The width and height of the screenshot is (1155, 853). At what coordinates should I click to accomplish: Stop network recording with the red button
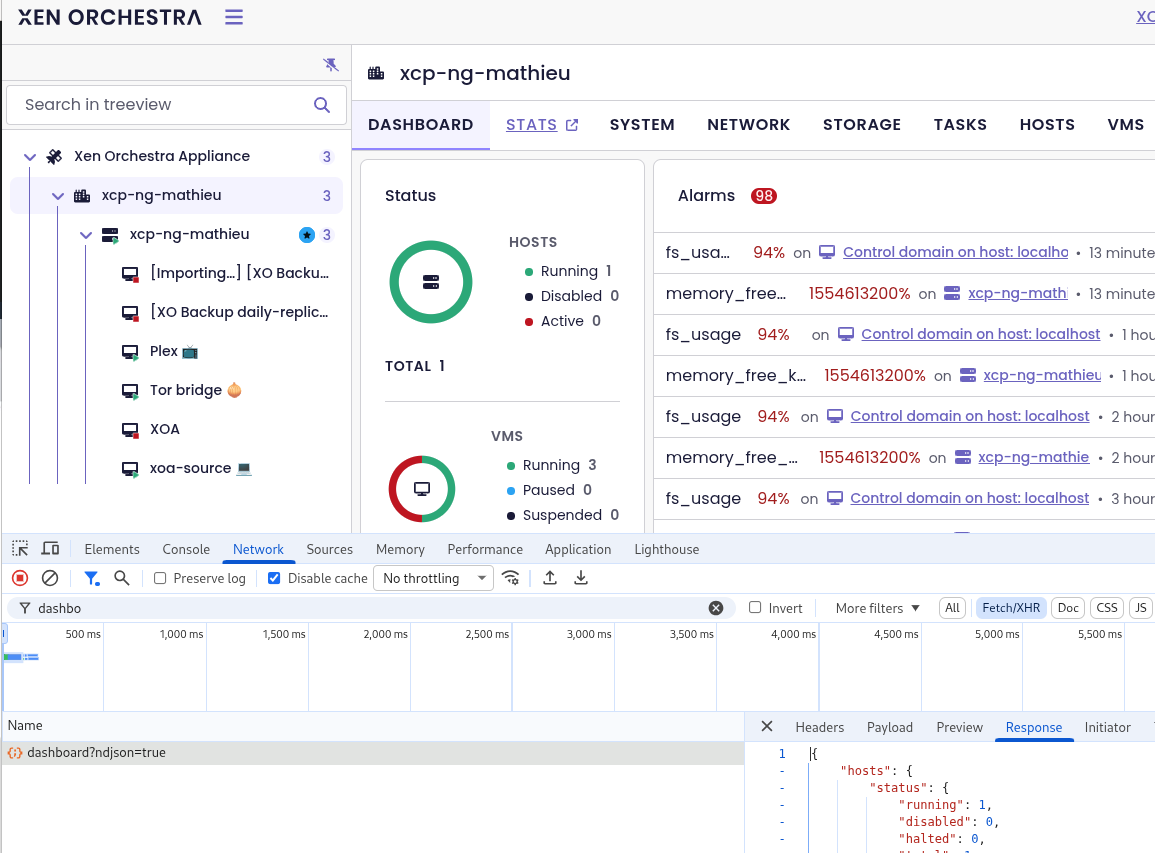[20, 578]
